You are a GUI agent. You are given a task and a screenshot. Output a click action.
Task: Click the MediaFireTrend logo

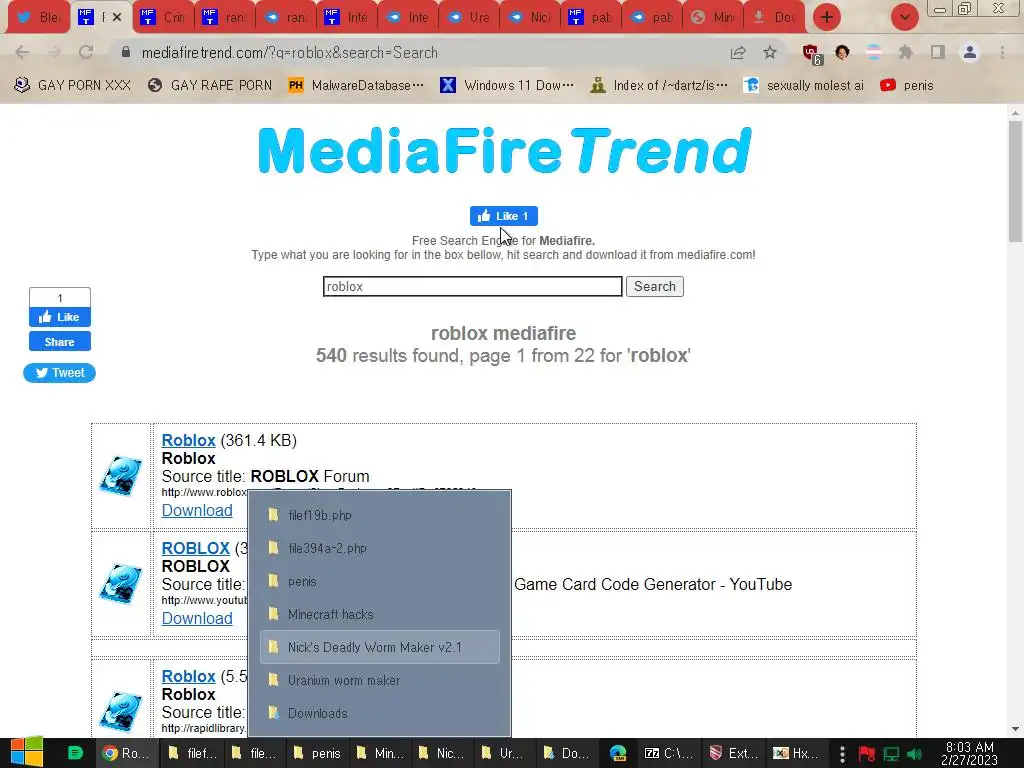coord(504,150)
